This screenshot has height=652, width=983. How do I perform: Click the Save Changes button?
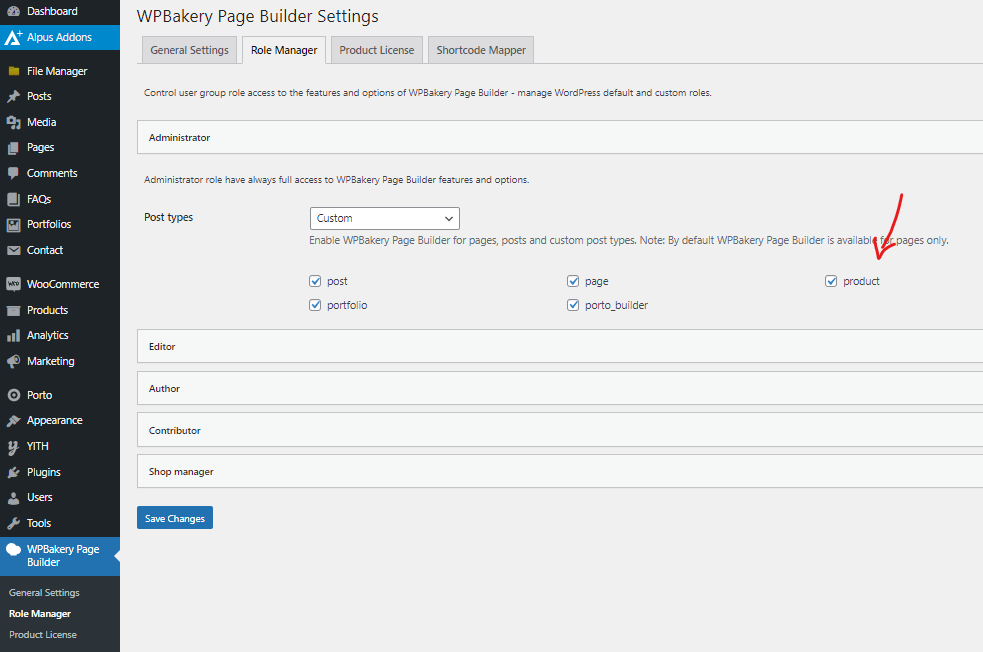click(x=175, y=518)
